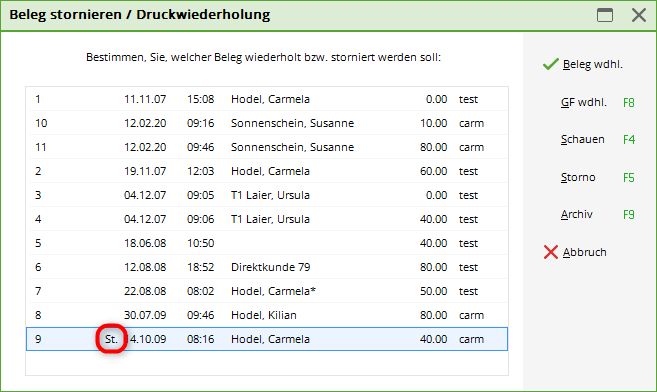657x392 pixels.
Task: Maximize the dialog window
Action: click(605, 15)
